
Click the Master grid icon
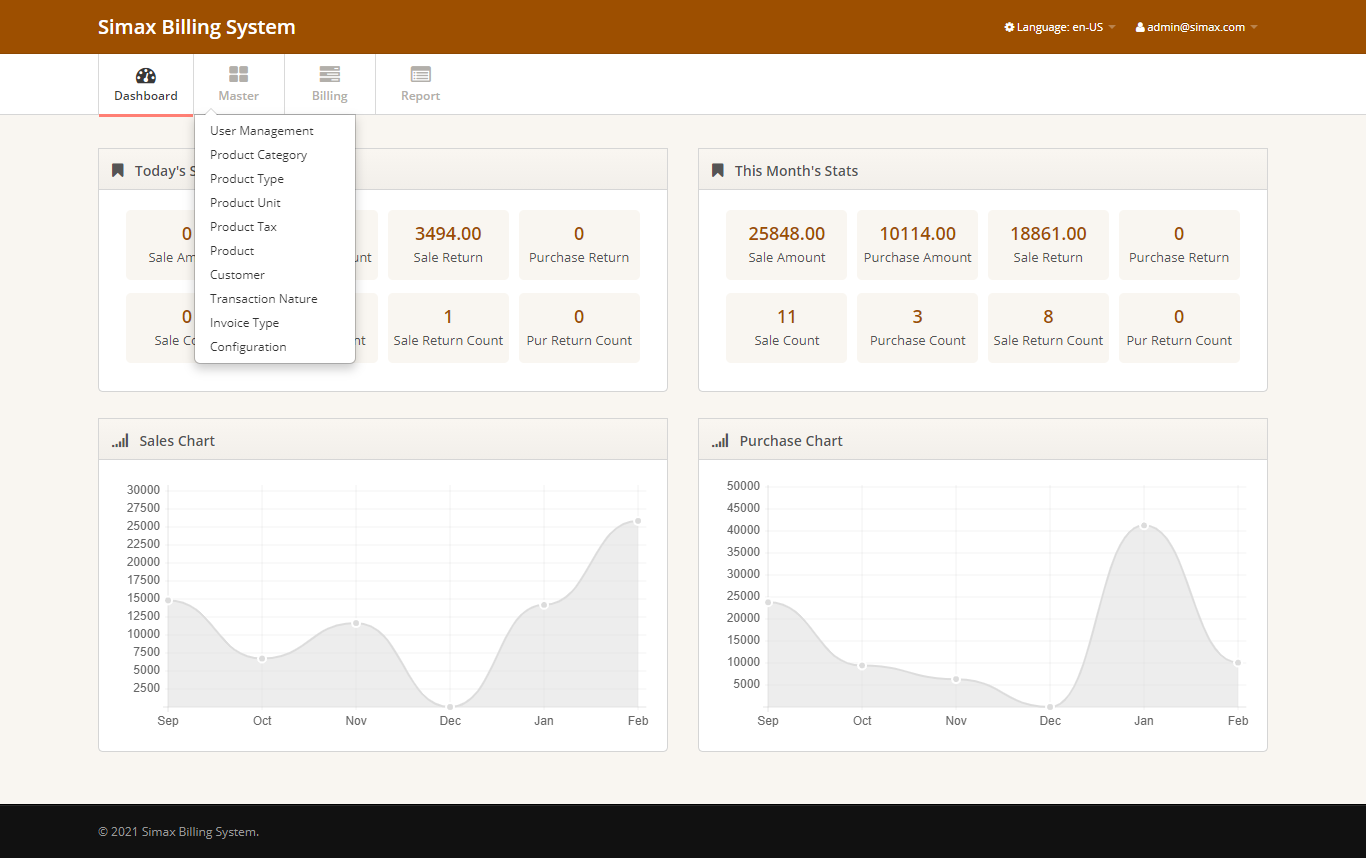pyautogui.click(x=238, y=75)
